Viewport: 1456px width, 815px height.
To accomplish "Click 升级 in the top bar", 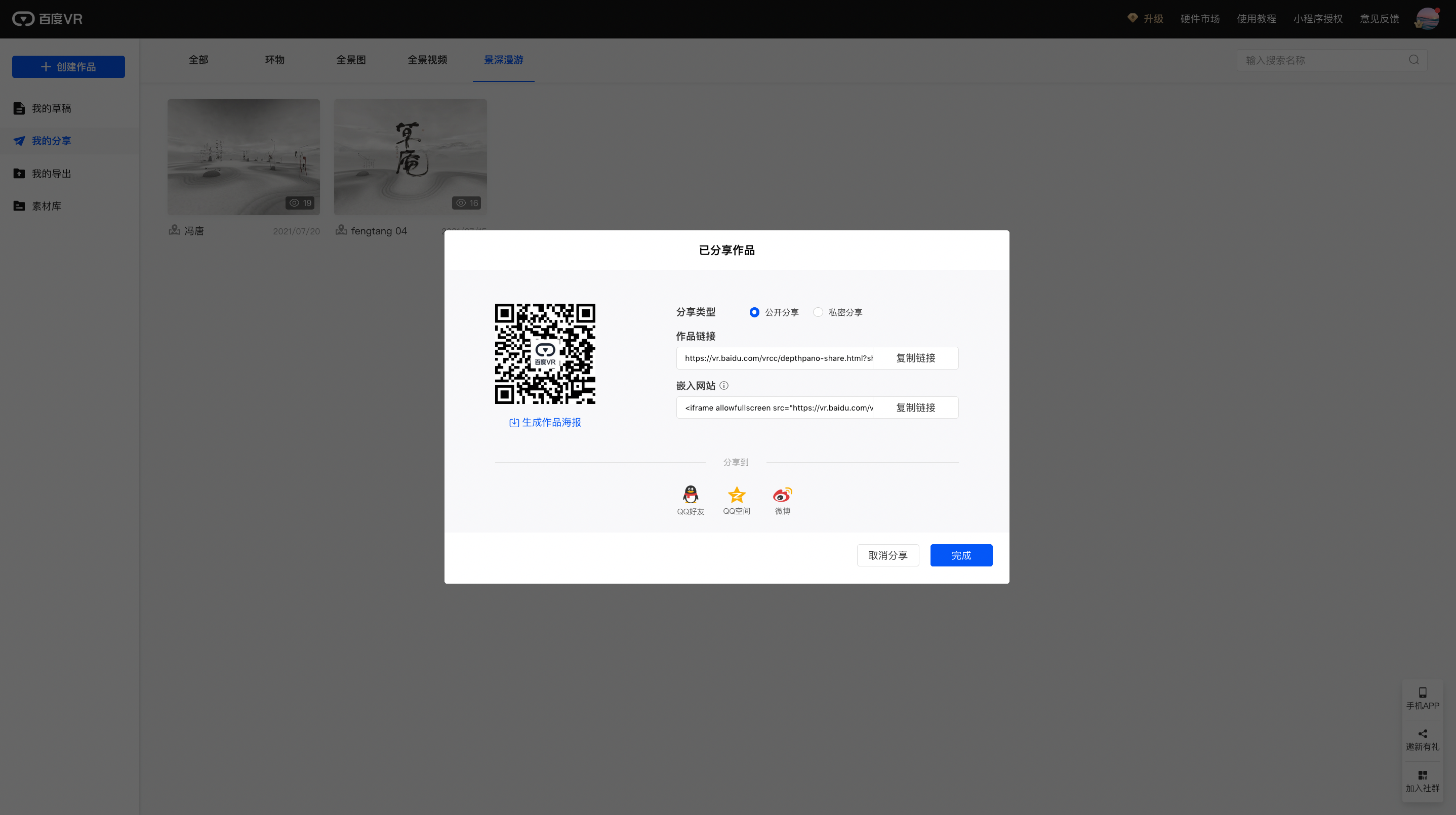I will 1153,19.
